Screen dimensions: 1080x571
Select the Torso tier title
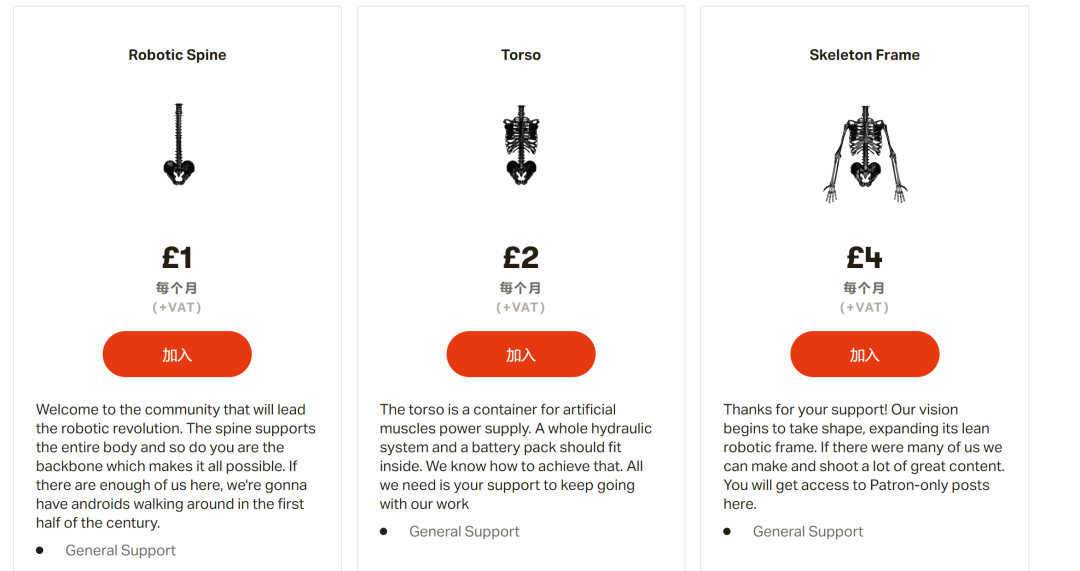click(x=521, y=55)
